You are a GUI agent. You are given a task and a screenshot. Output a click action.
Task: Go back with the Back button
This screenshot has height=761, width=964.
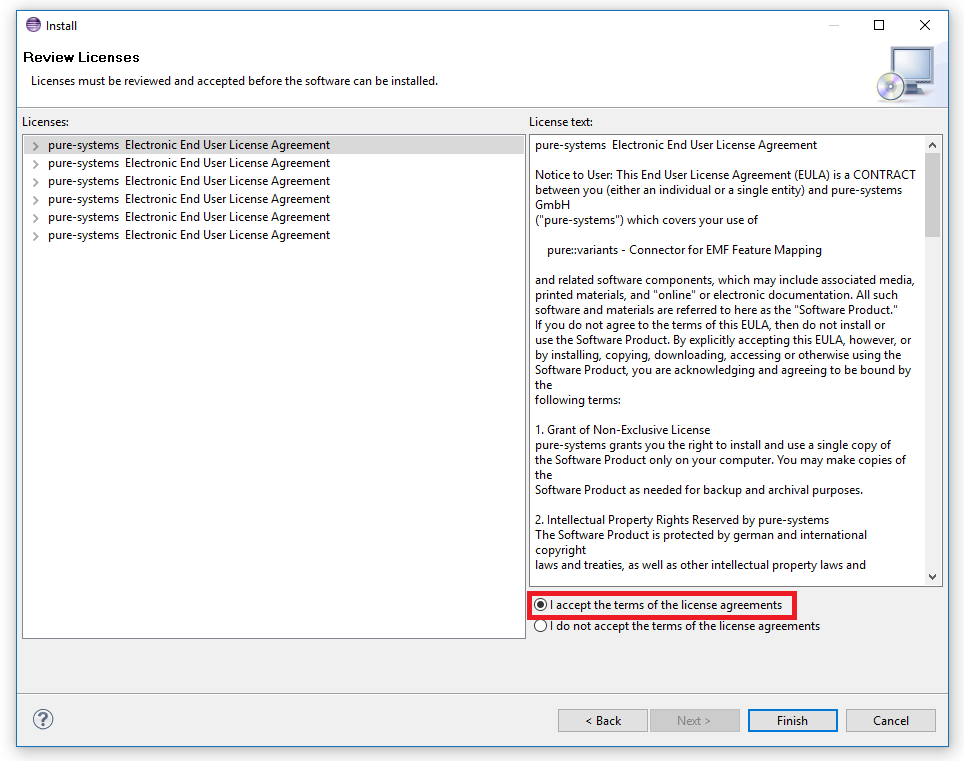point(603,720)
